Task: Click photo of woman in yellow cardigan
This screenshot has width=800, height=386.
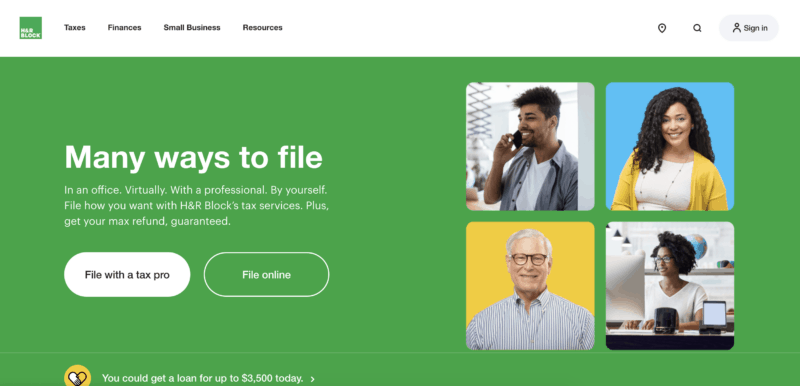Action: (x=670, y=146)
